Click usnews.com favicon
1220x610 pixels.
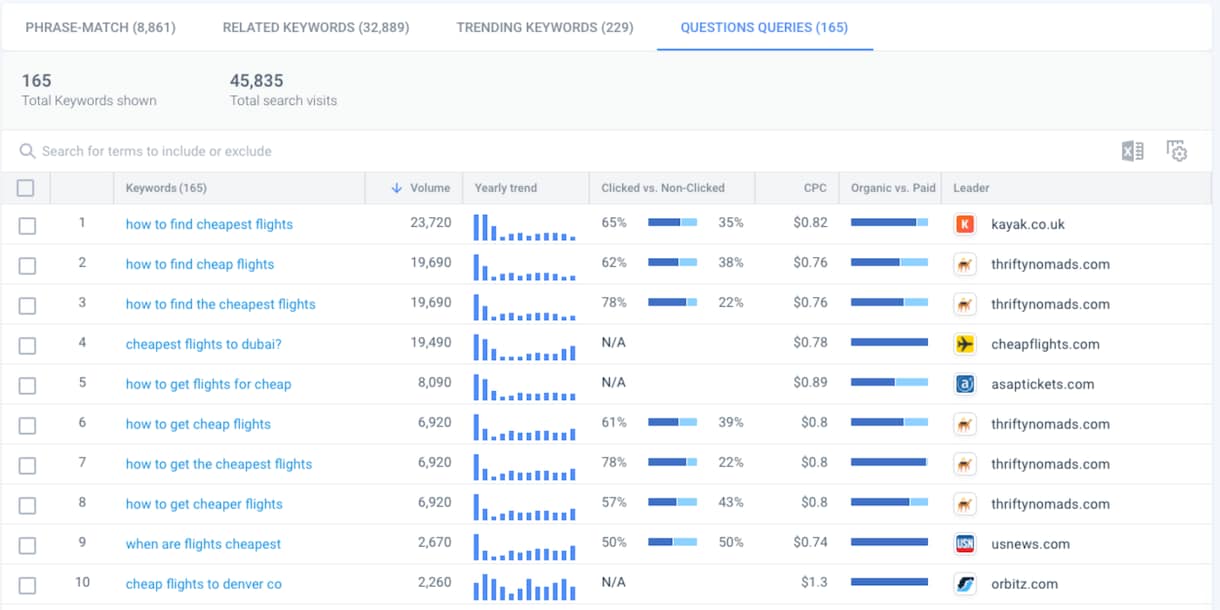(x=965, y=544)
